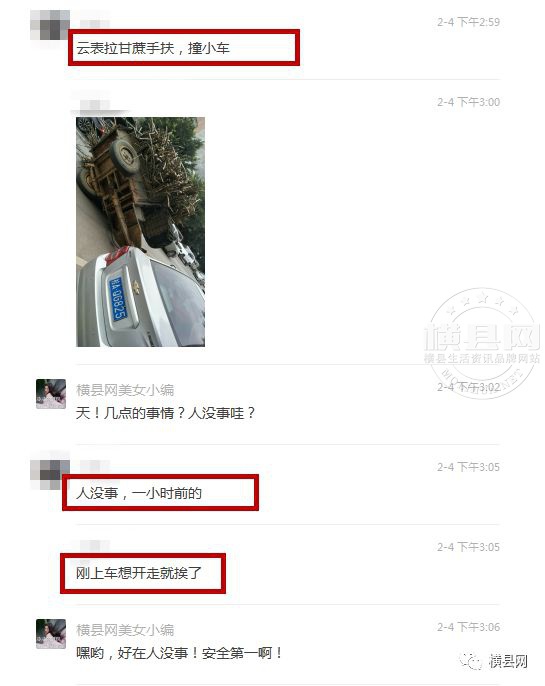Screen dimensions: 545x686
Task: Click the reply 嘿哟，好在人没事！安全第一啊！
Action: 179,653
